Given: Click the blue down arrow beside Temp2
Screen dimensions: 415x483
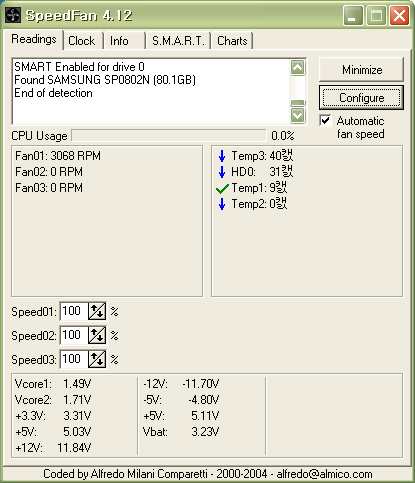Looking at the screenshot, I should tap(222, 204).
